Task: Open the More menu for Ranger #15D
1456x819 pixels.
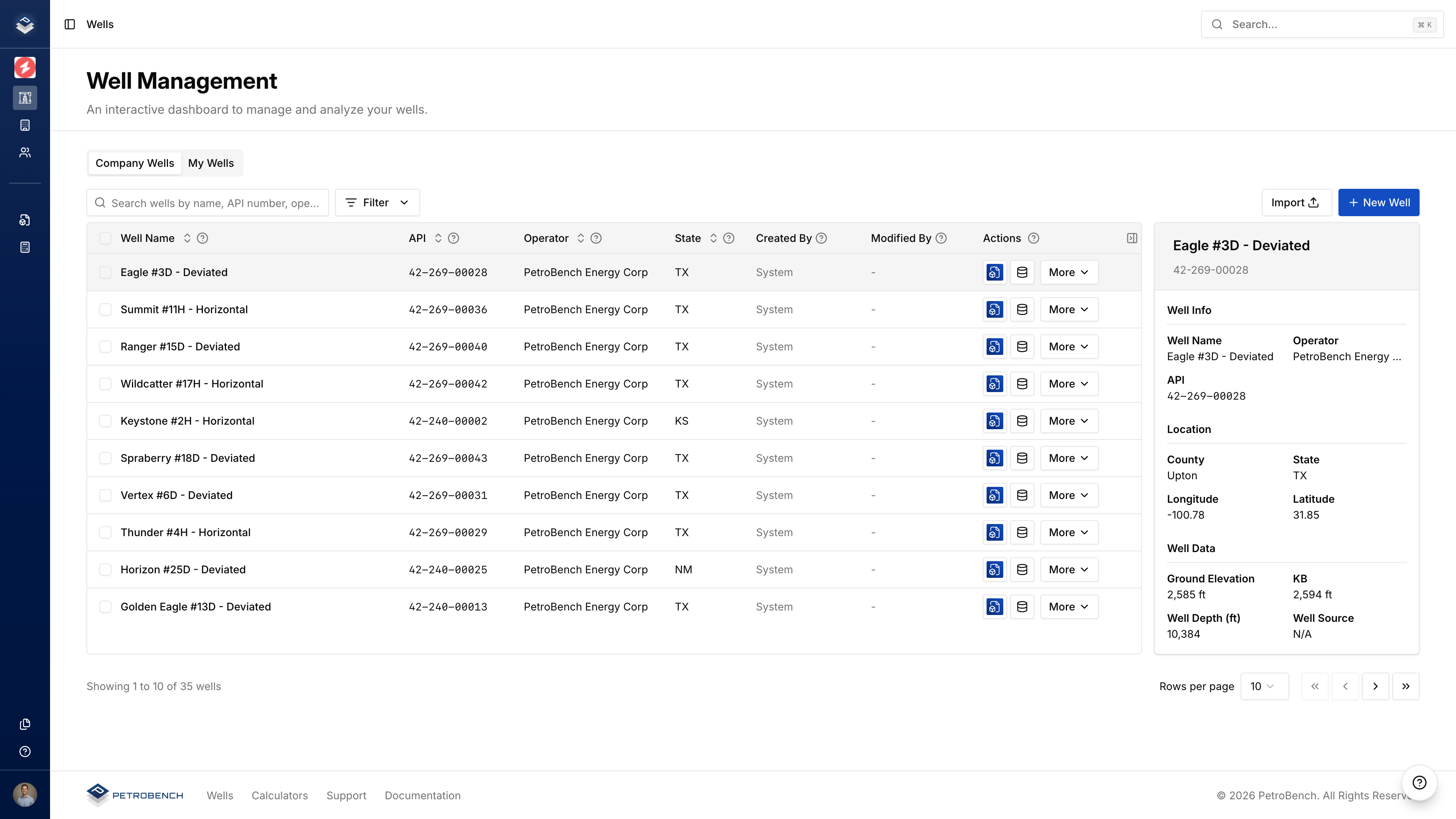Action: click(x=1068, y=347)
